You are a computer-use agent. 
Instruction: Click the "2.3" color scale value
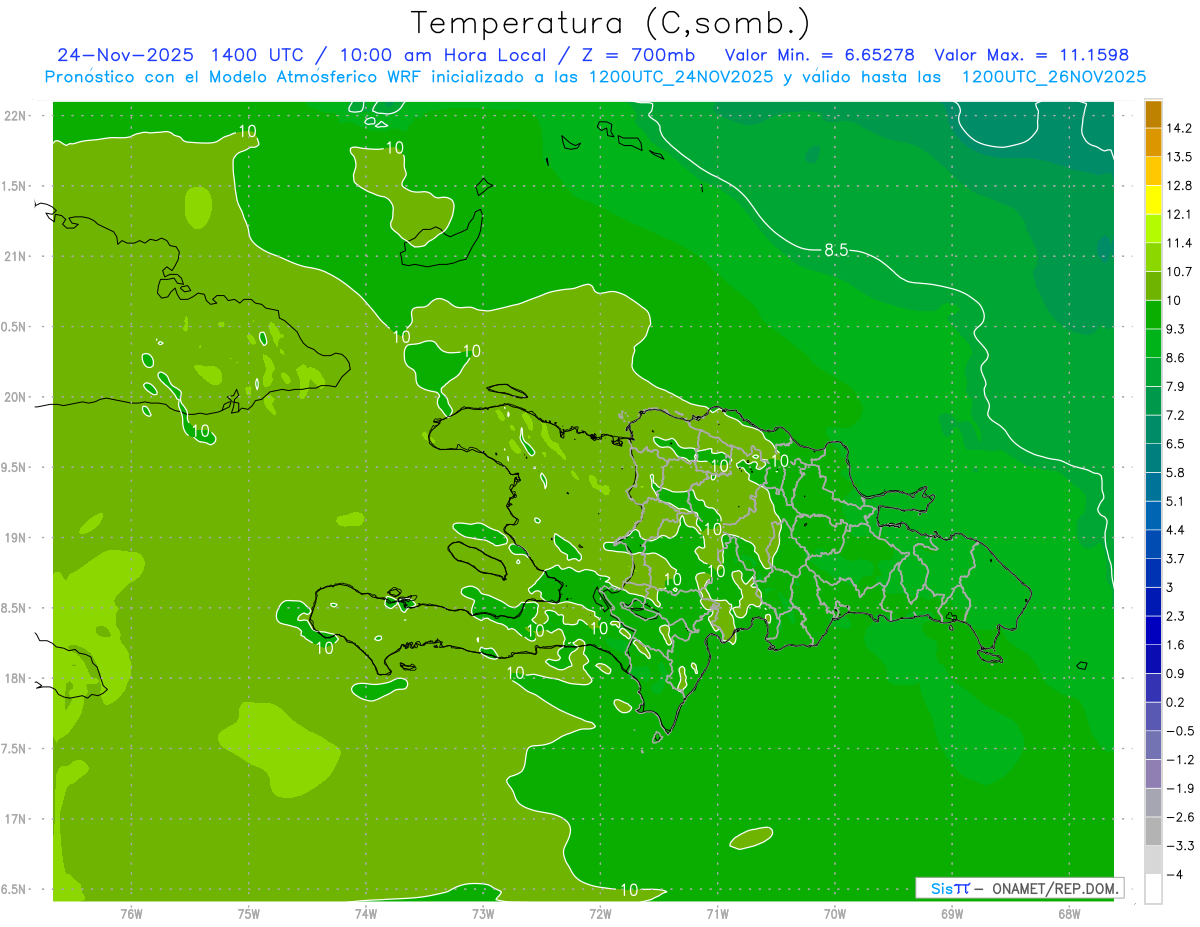1176,616
